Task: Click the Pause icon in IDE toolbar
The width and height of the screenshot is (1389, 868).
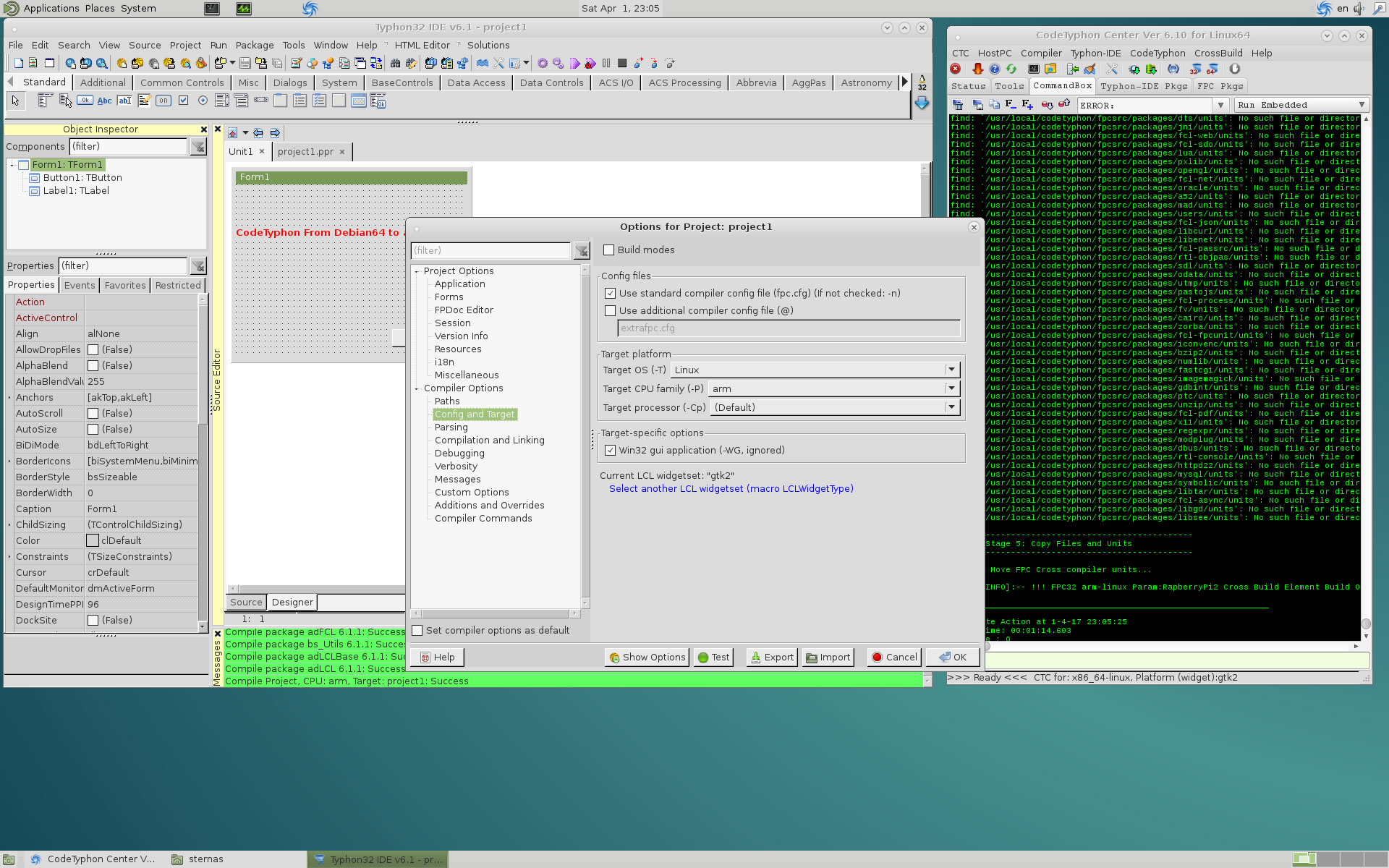Action: (606, 63)
